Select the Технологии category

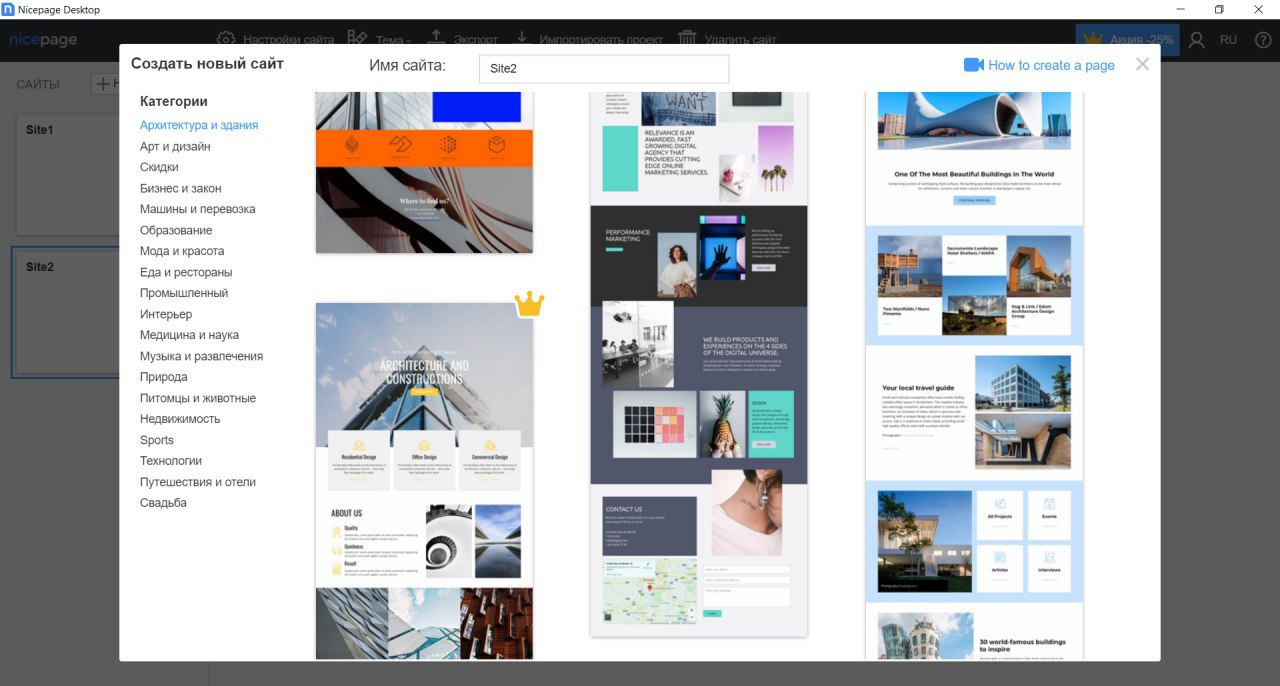point(171,461)
